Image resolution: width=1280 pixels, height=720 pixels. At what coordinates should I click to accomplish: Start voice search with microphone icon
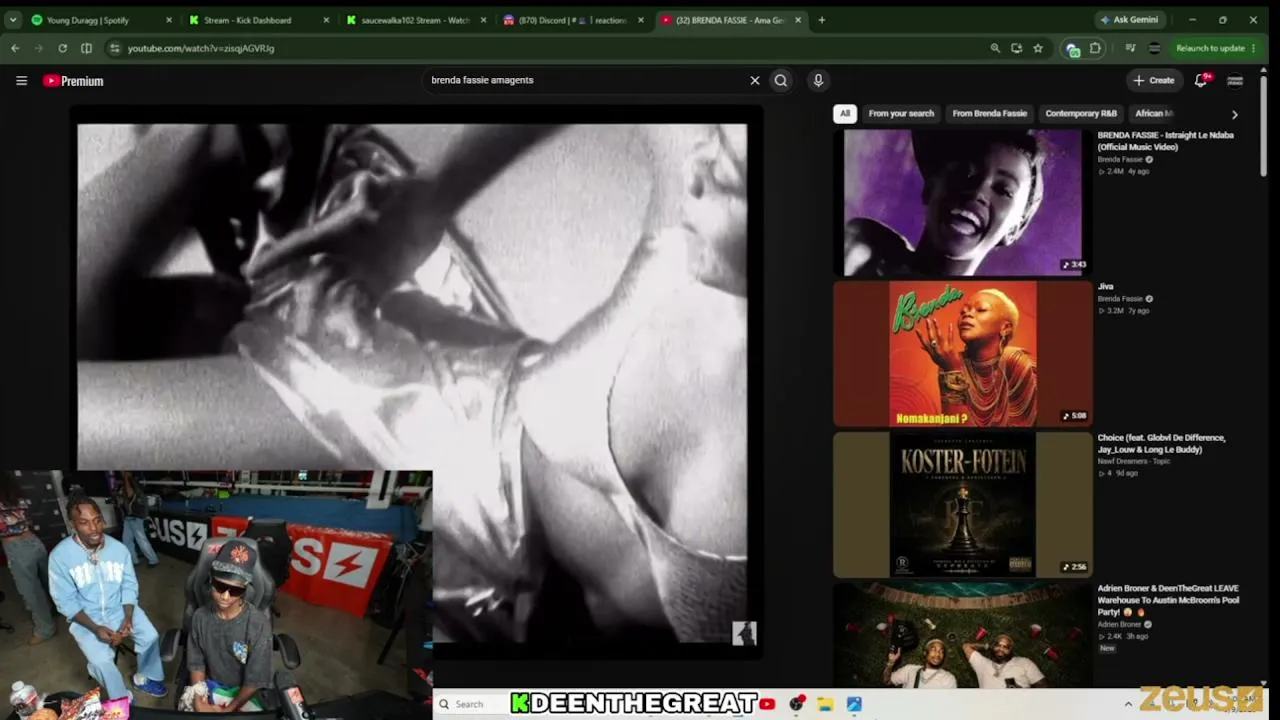coord(818,80)
